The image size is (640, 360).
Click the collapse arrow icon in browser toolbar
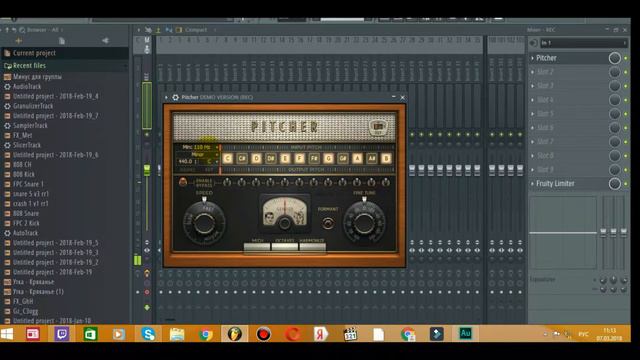[x=105, y=40]
